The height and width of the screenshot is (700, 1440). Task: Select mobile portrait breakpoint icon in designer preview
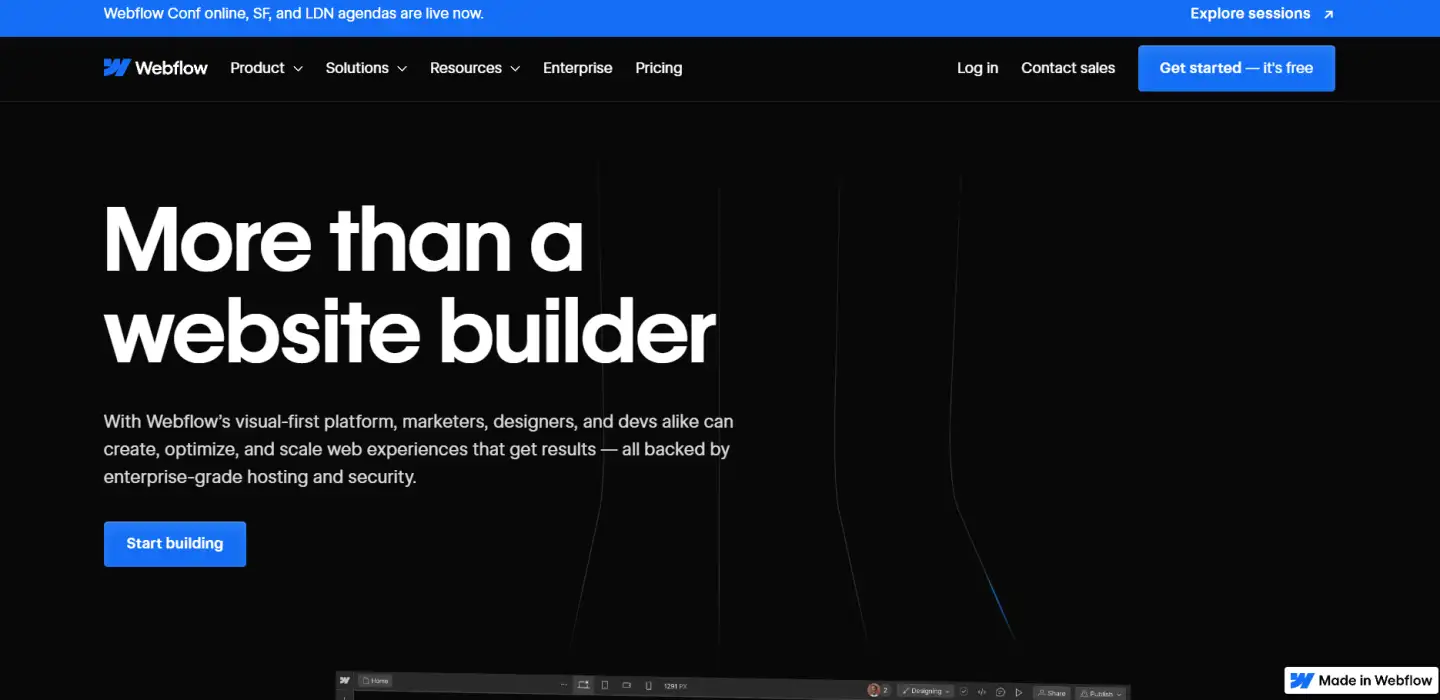649,686
